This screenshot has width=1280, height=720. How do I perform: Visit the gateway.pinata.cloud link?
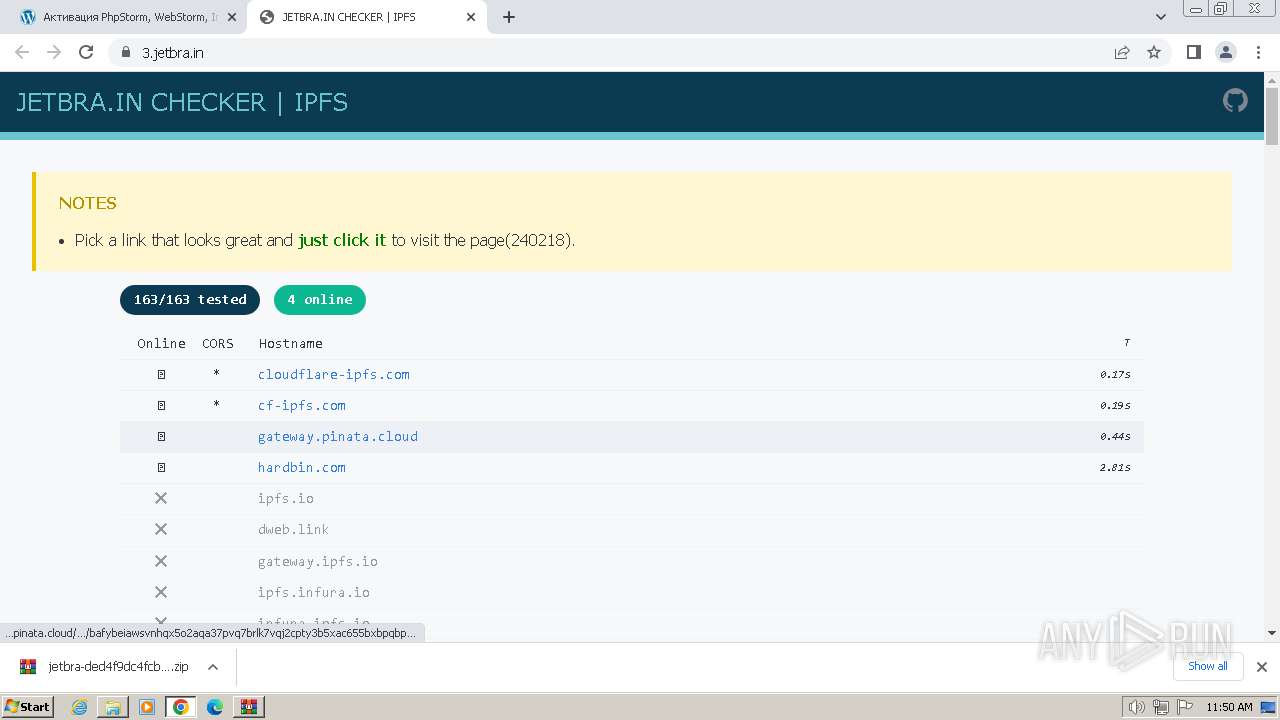338,436
